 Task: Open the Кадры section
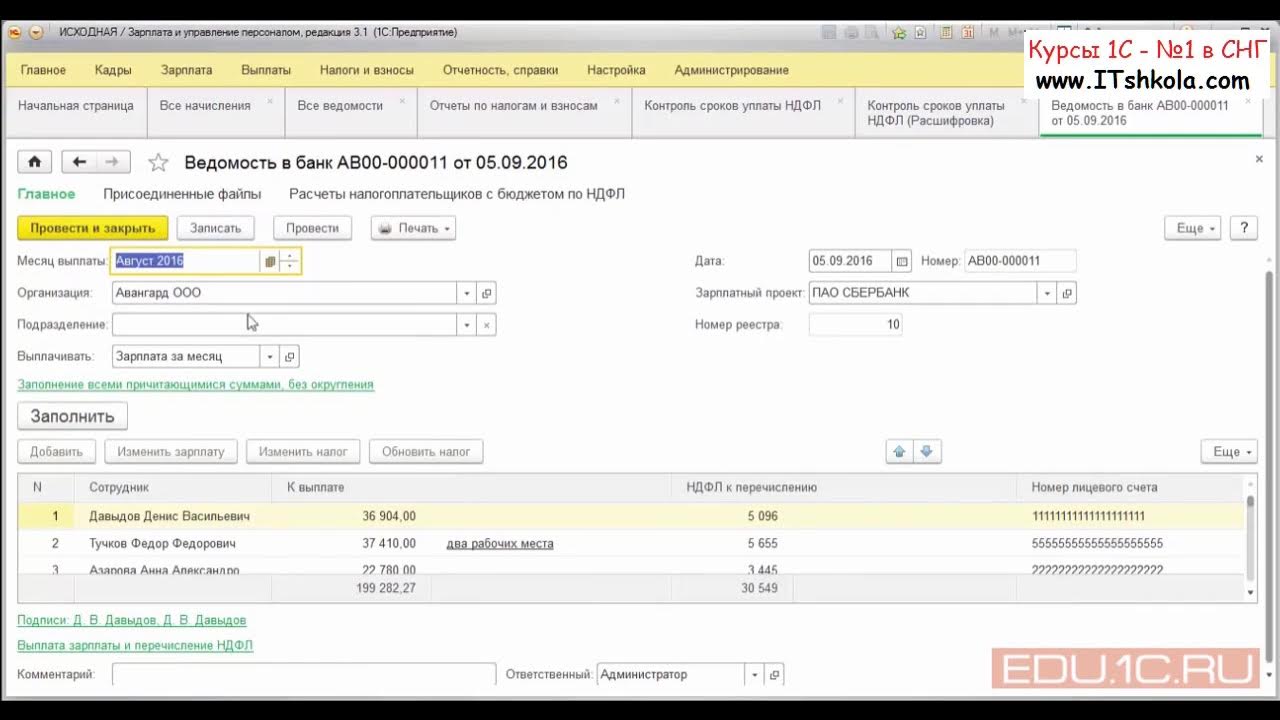[113, 70]
